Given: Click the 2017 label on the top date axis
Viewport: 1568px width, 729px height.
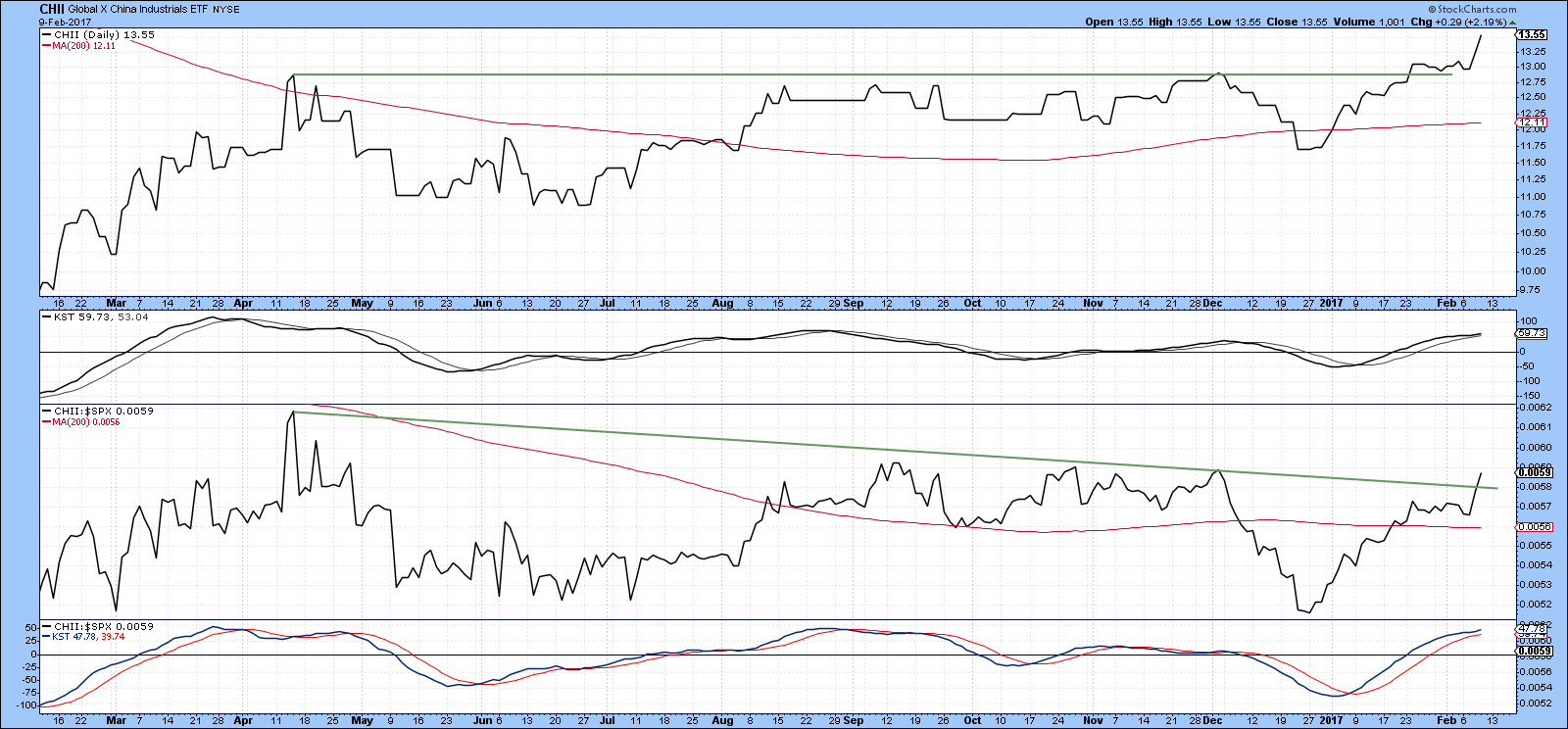Looking at the screenshot, I should click(x=1330, y=304).
